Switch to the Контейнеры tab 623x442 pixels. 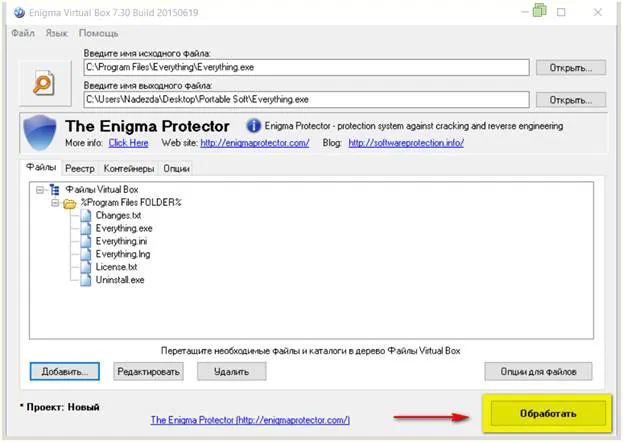pos(129,169)
